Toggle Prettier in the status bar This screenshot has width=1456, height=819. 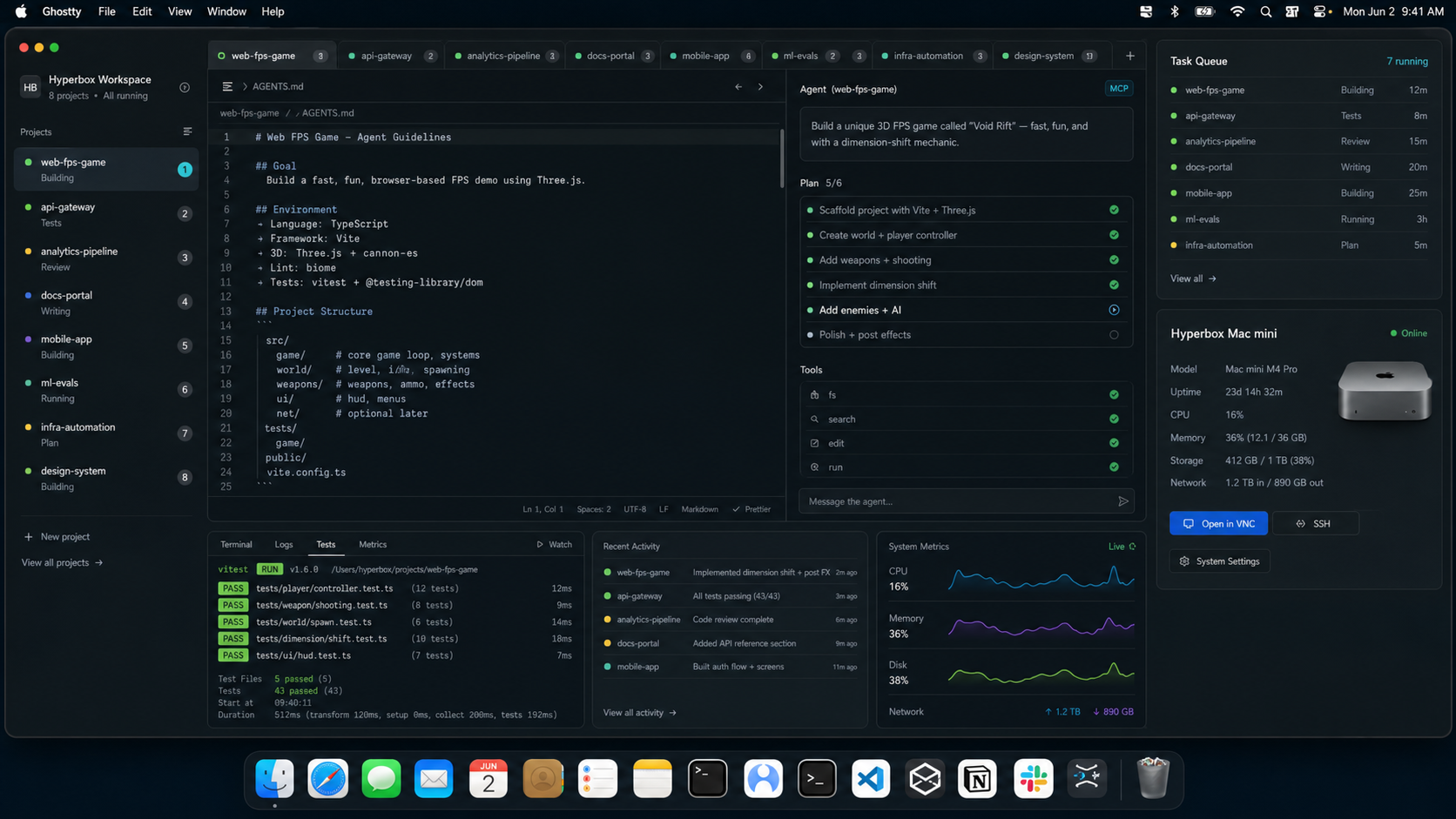coord(752,509)
